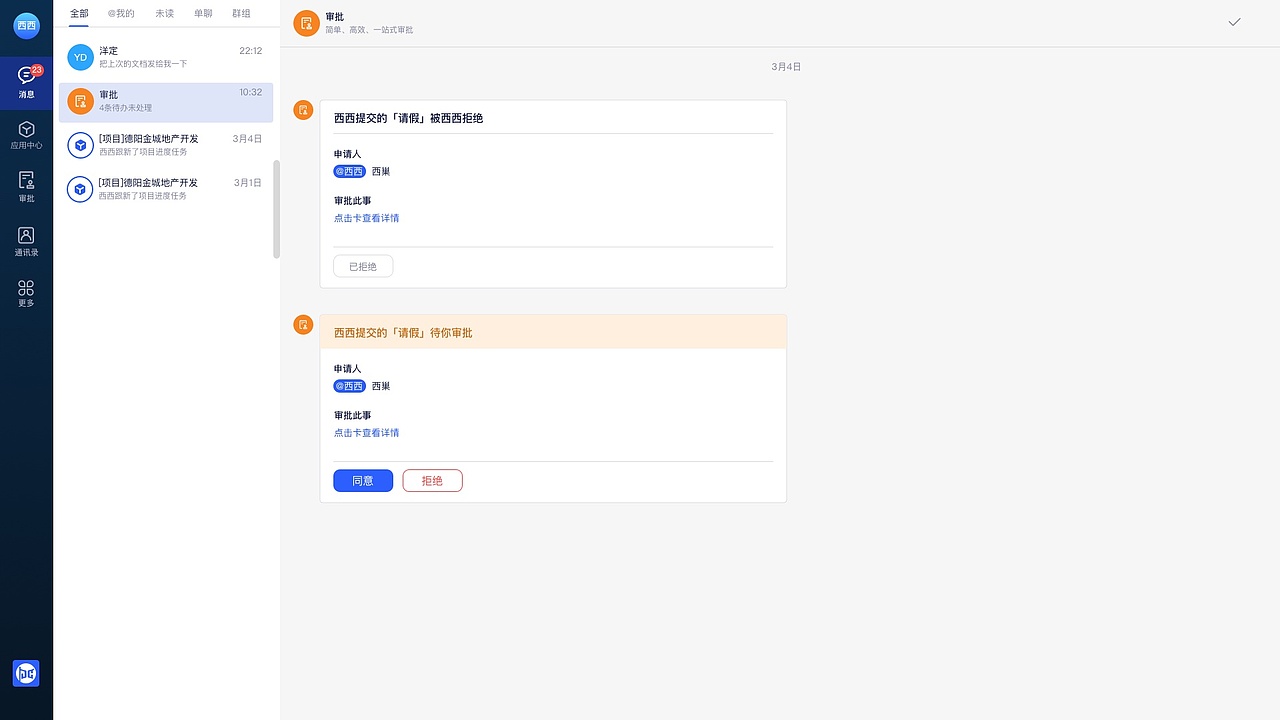Open 点击卡片查看详情 in the pending approval card

point(366,432)
